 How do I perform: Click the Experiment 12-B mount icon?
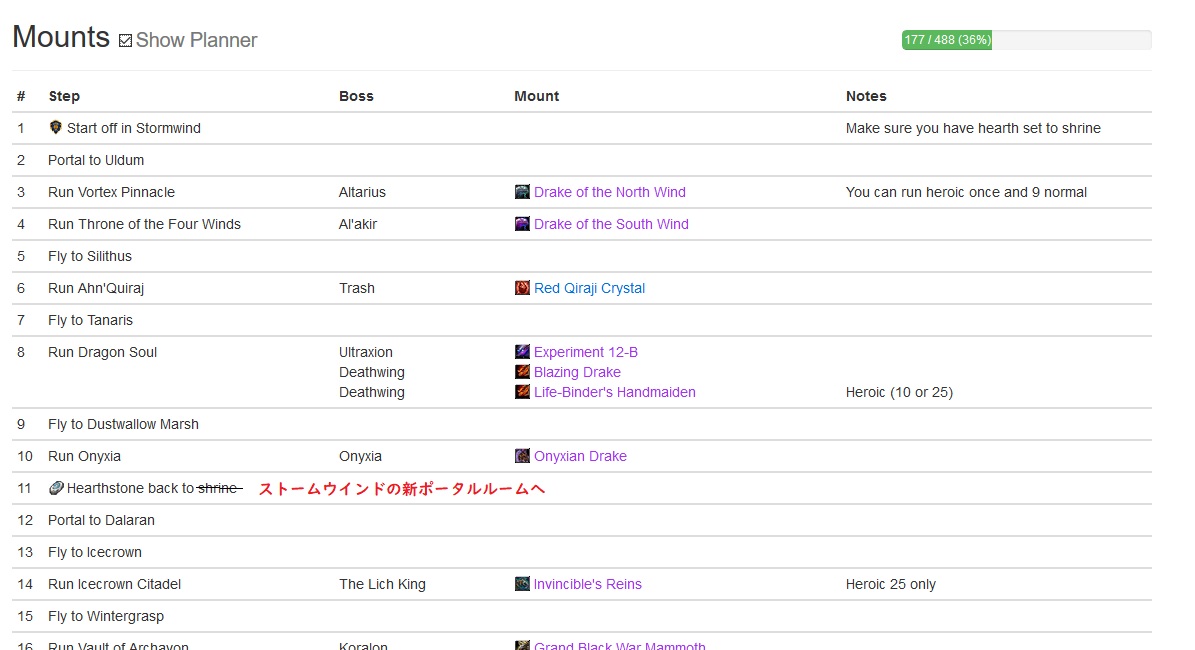pos(522,351)
